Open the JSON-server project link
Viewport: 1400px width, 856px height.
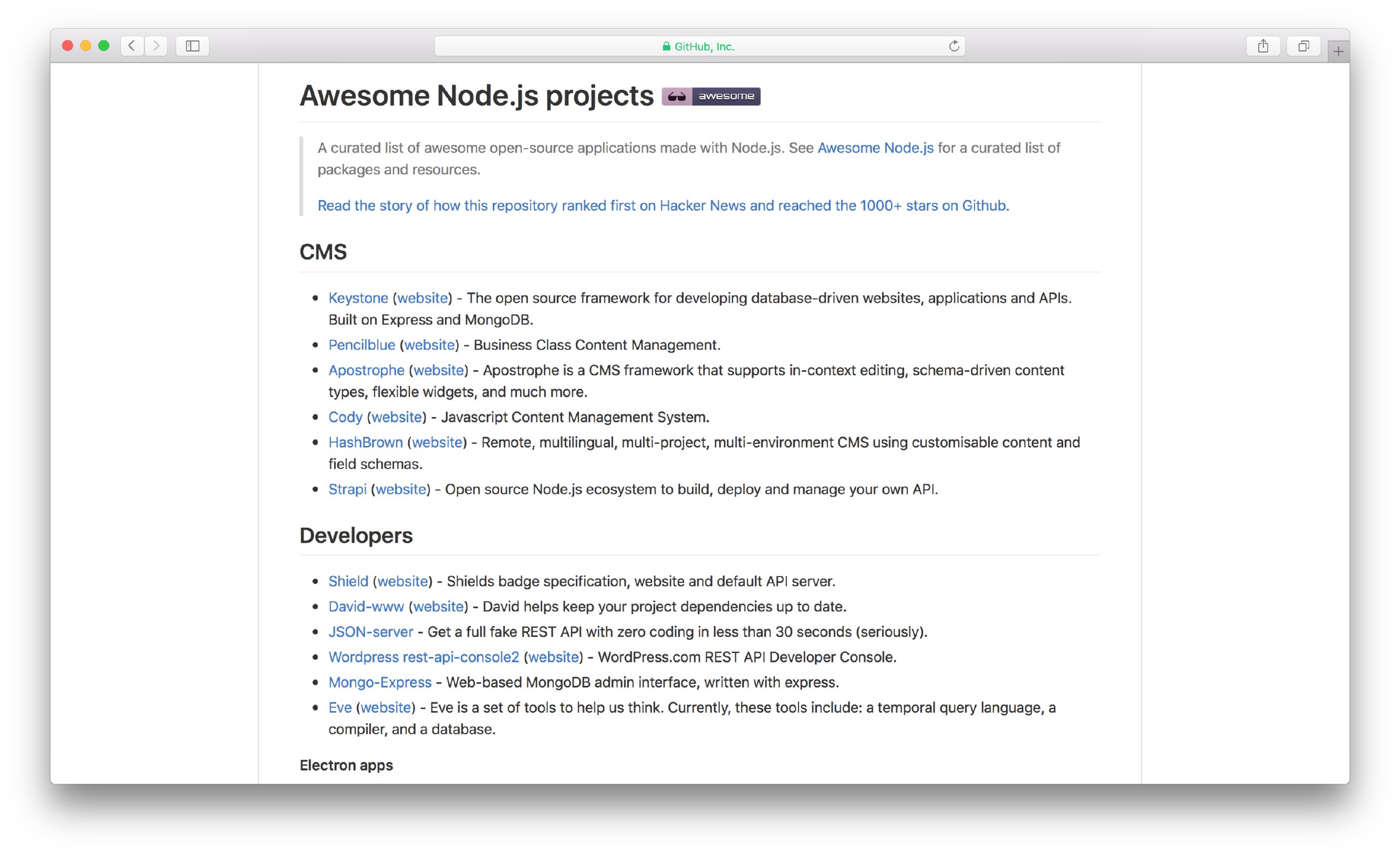[370, 632]
